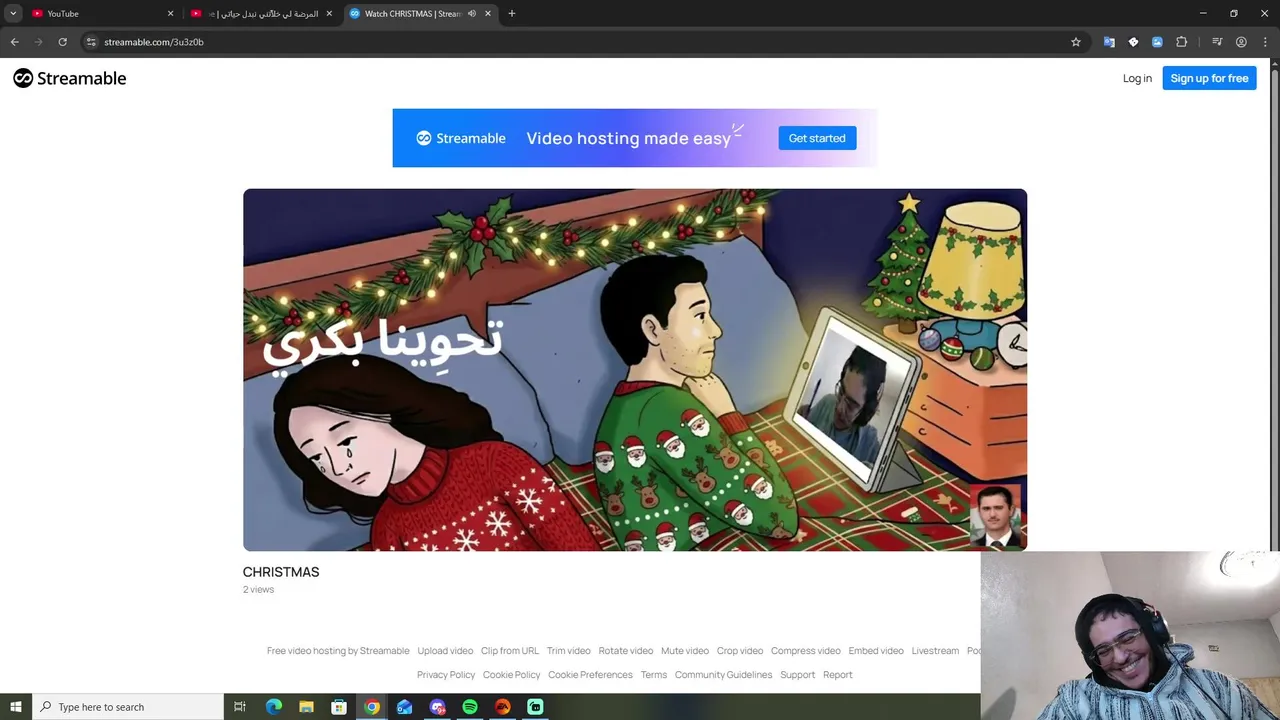This screenshot has height=720, width=1280.
Task: Open Free video hosting by Streamable link
Action: pos(338,651)
